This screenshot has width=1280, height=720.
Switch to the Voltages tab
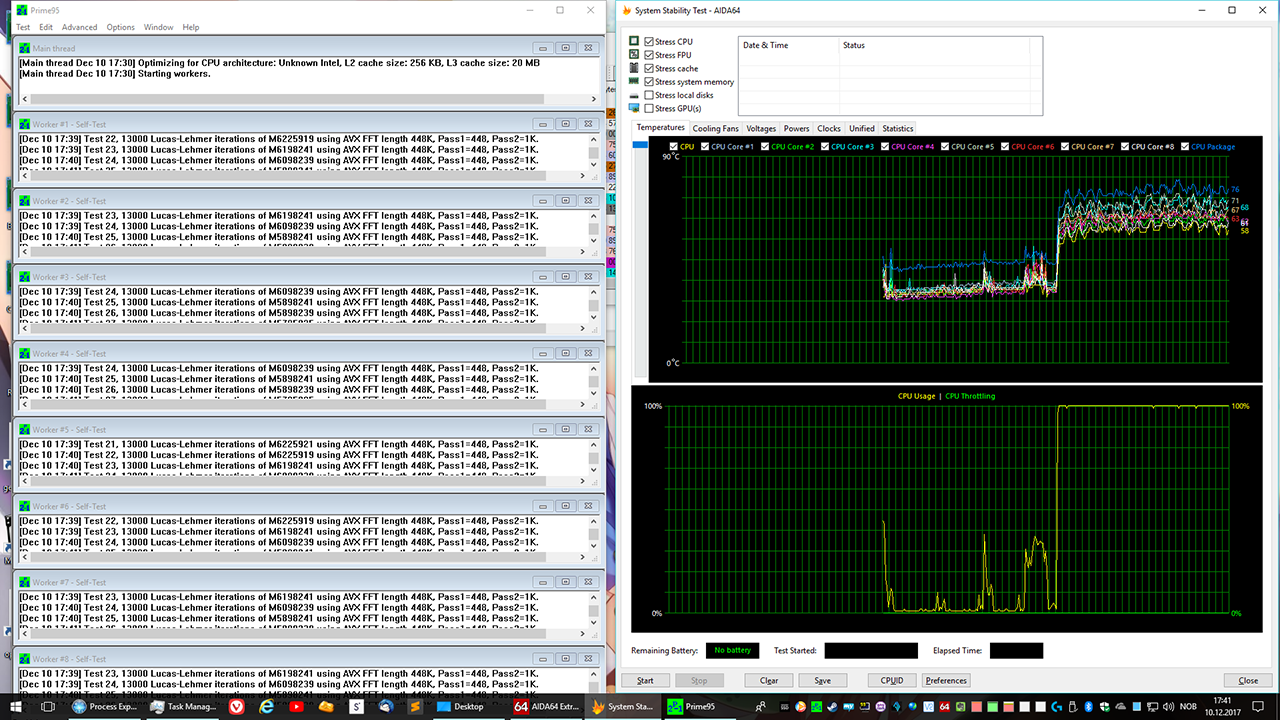[x=761, y=129]
